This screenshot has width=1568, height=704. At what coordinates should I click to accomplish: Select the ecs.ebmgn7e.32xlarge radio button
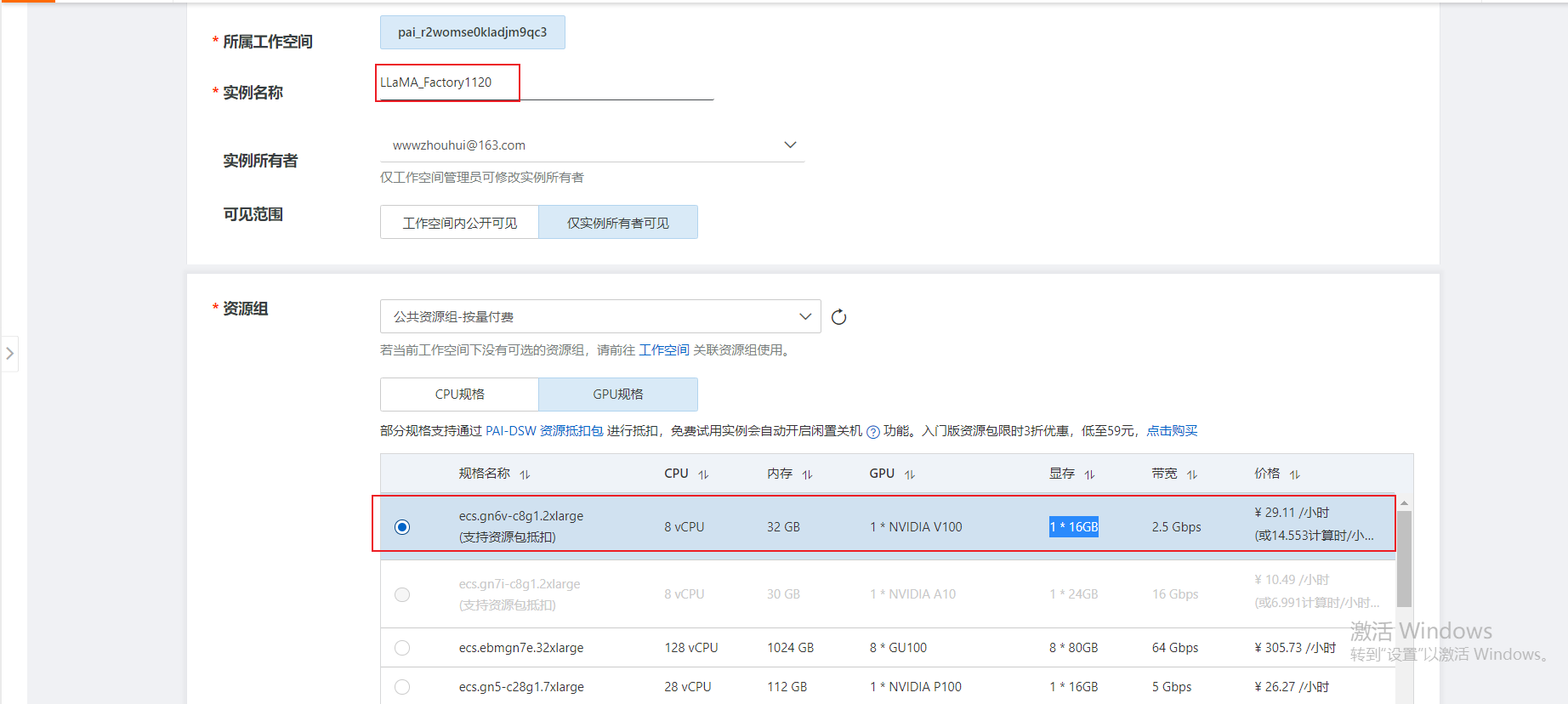402,648
